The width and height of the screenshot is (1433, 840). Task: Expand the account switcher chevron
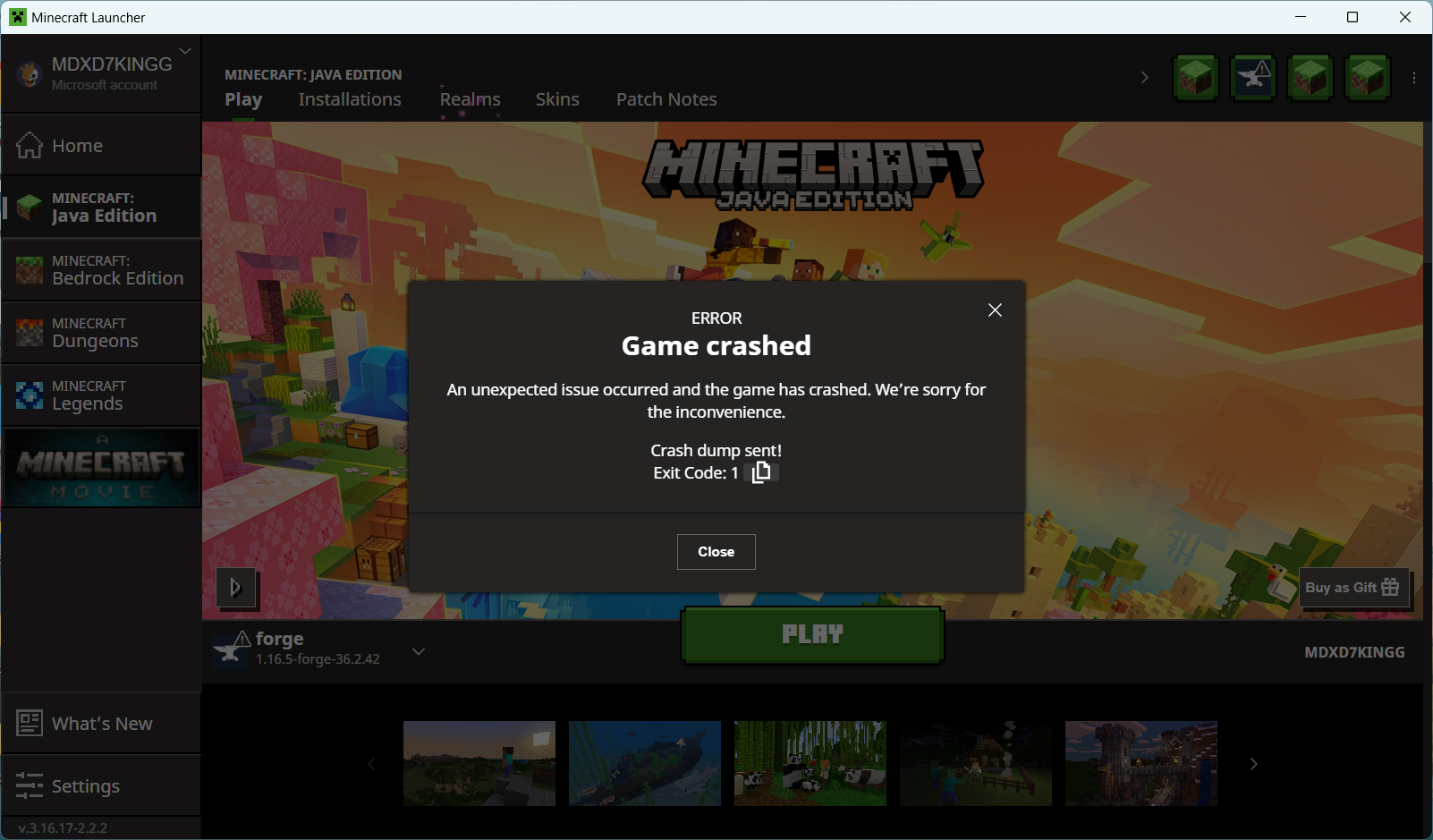(185, 51)
